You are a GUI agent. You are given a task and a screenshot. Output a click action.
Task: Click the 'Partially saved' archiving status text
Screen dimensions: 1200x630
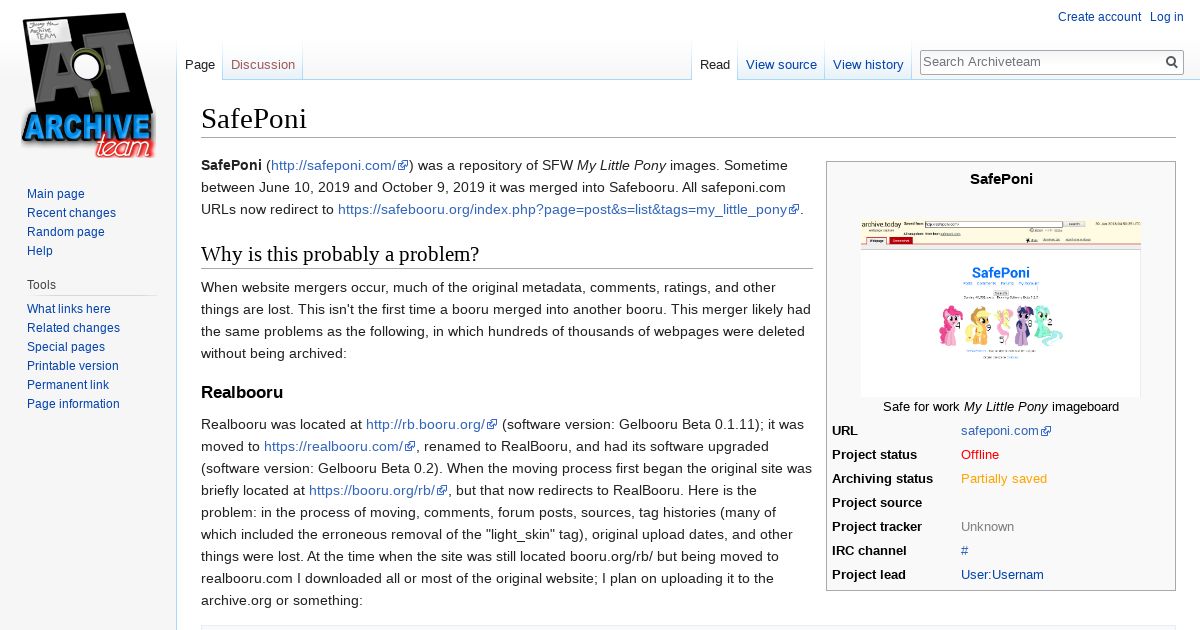(x=1004, y=479)
